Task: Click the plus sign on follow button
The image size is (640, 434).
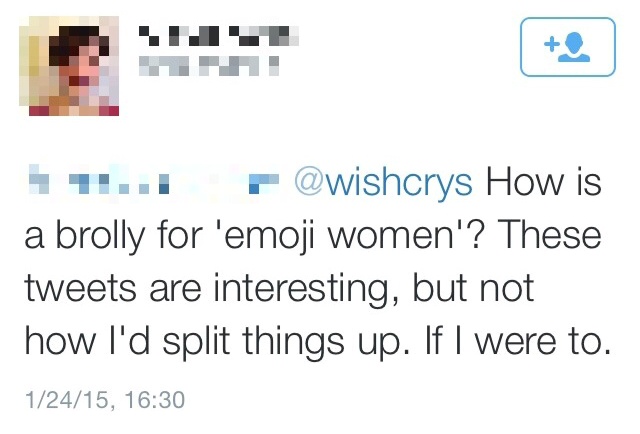Action: (549, 44)
